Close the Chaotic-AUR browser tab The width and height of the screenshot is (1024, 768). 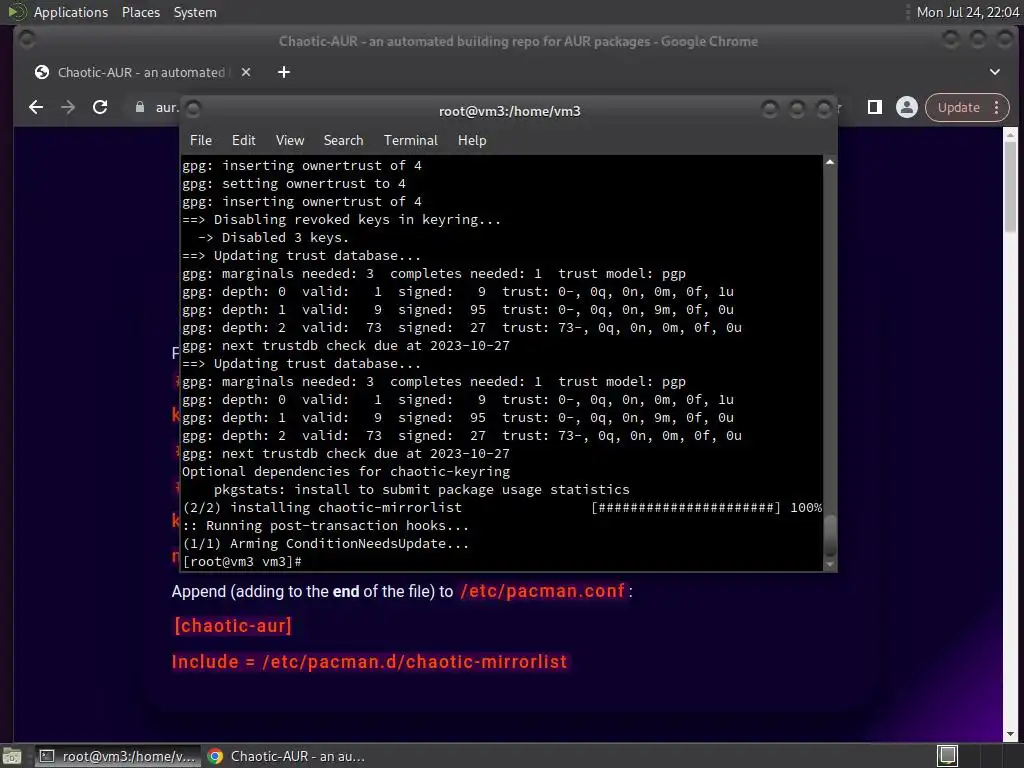tap(246, 72)
